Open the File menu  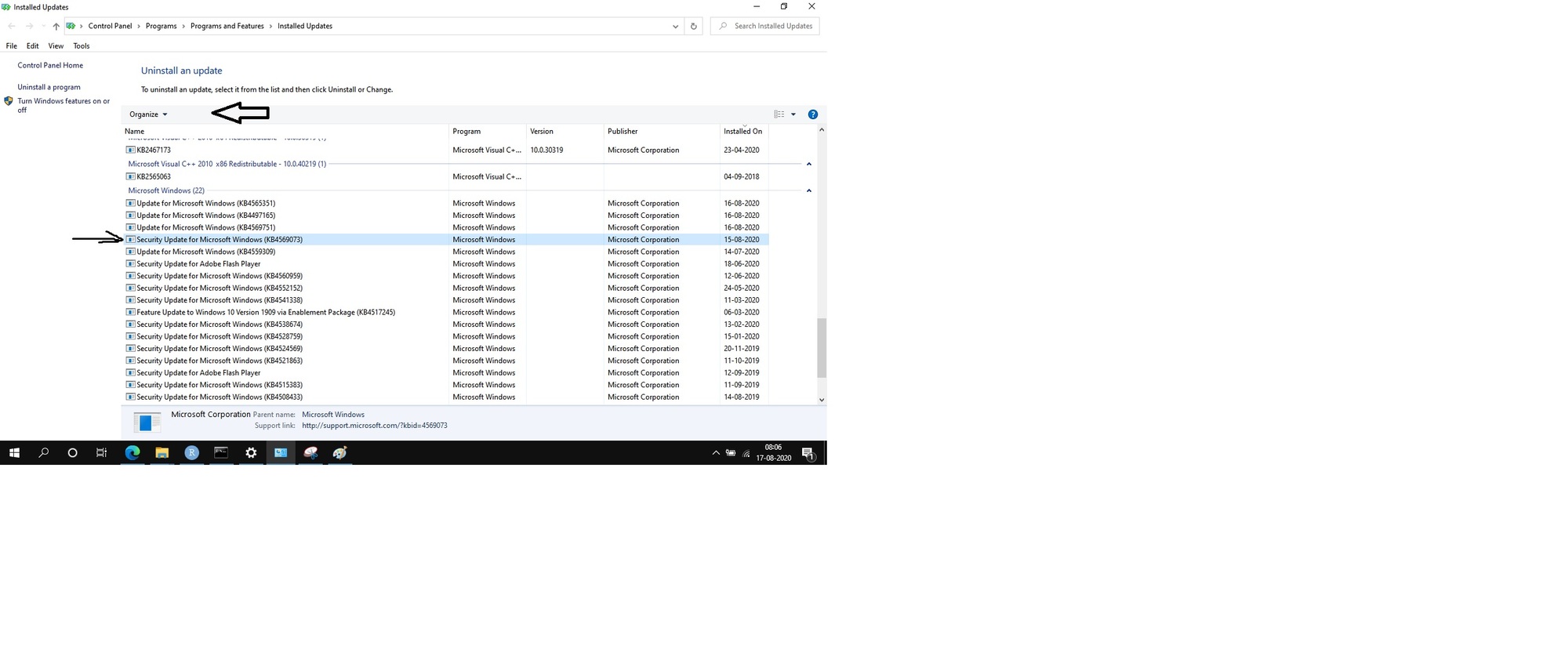(12, 46)
